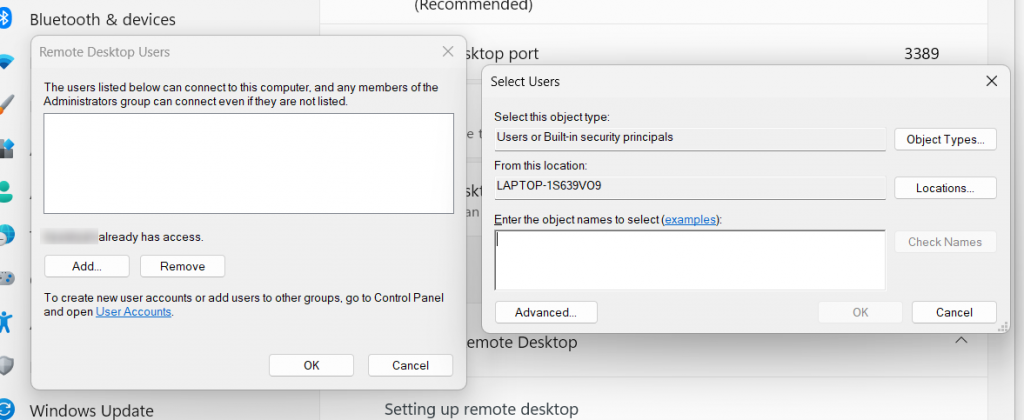Image resolution: width=1024 pixels, height=420 pixels.
Task: Click the remote desktop users list box
Action: tap(248, 163)
